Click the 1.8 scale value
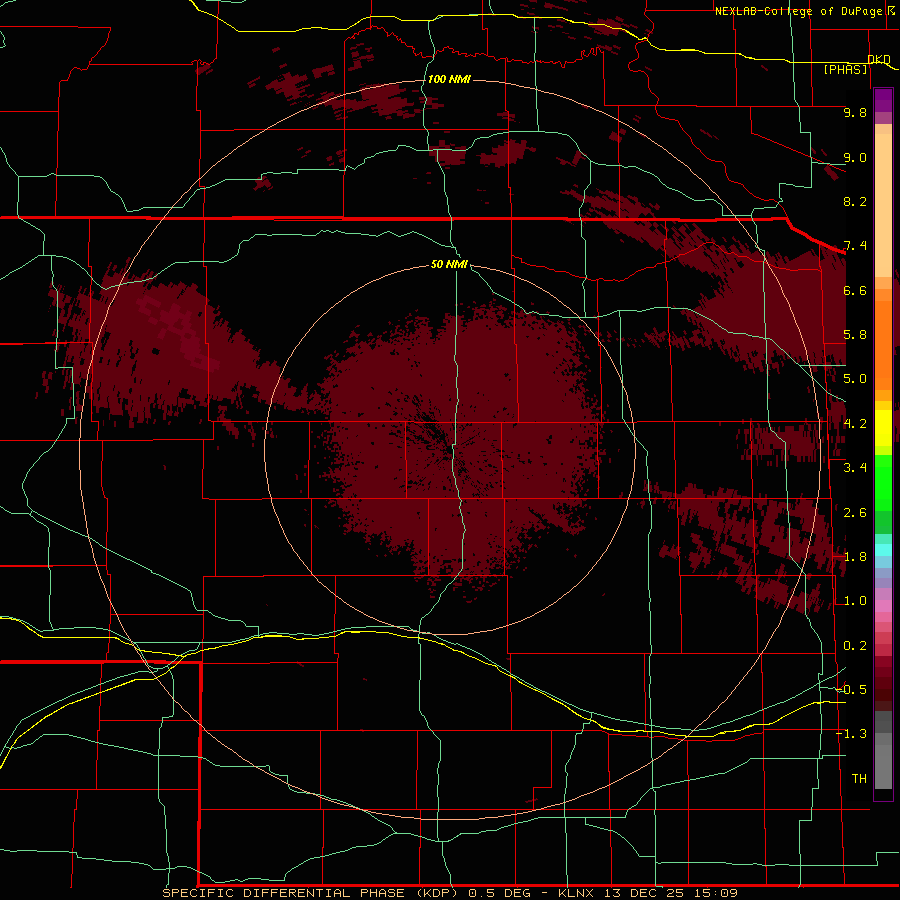Viewport: 900px width, 900px height. (855, 557)
